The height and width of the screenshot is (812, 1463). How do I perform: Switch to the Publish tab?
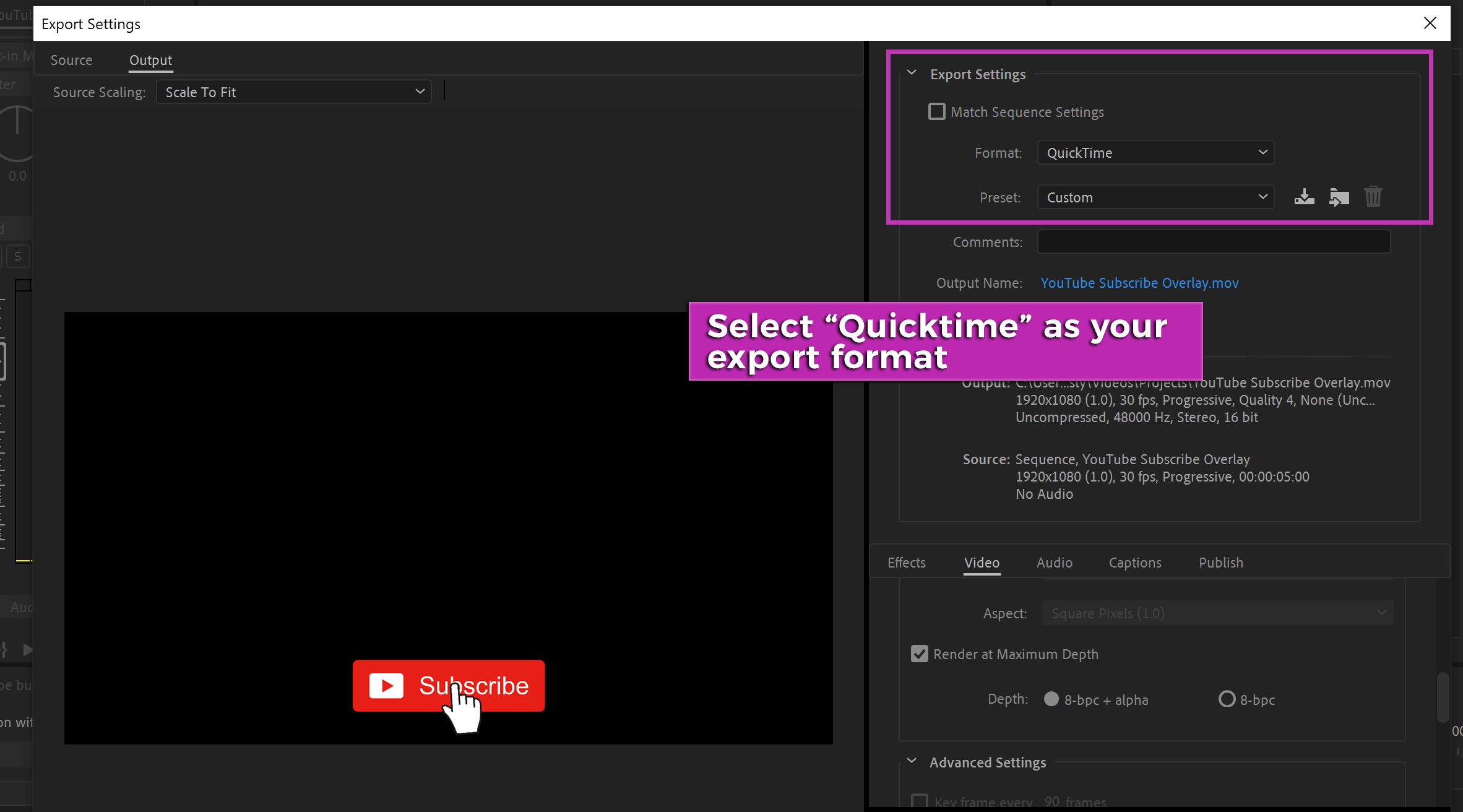(1221, 562)
